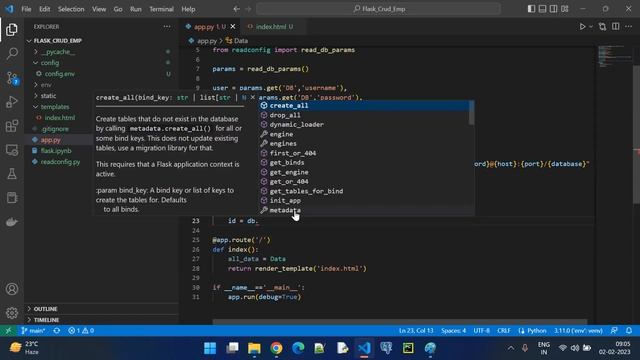
Task: Toggle bottom panel layout icon
Action: click(542, 9)
